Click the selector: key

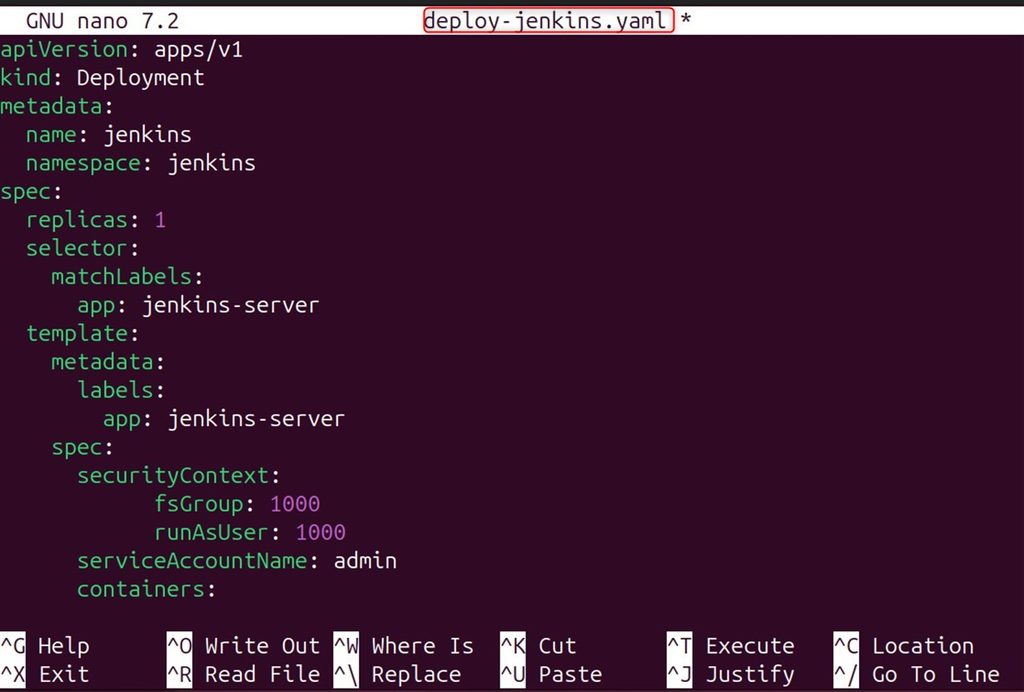pos(82,249)
